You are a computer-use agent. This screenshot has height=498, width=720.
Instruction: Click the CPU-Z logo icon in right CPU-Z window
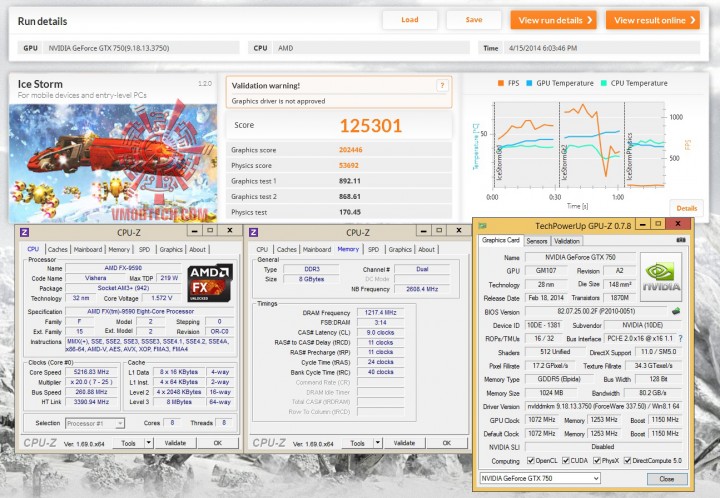pyautogui.click(x=253, y=232)
